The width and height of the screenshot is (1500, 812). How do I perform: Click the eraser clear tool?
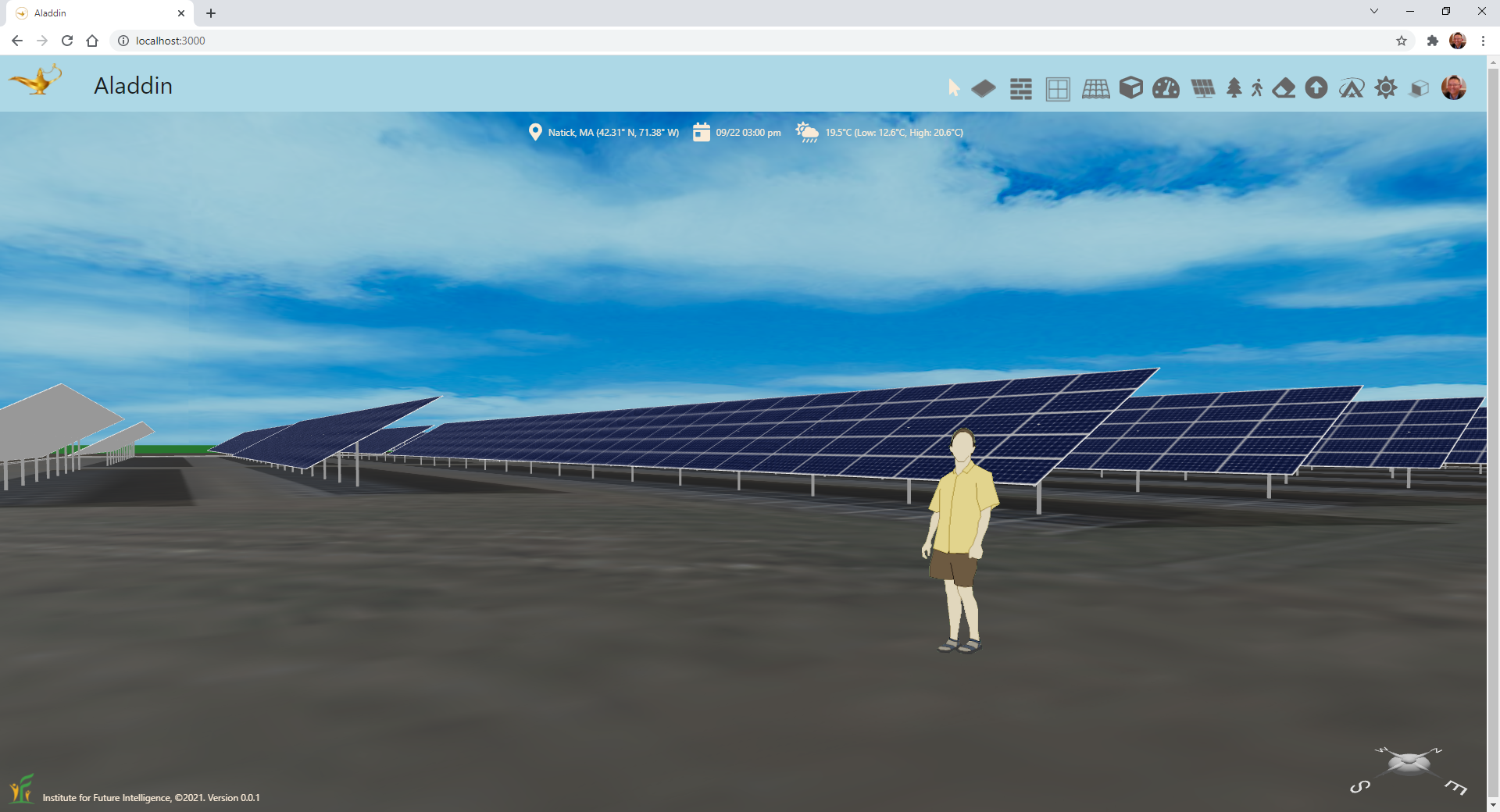pos(1284,88)
